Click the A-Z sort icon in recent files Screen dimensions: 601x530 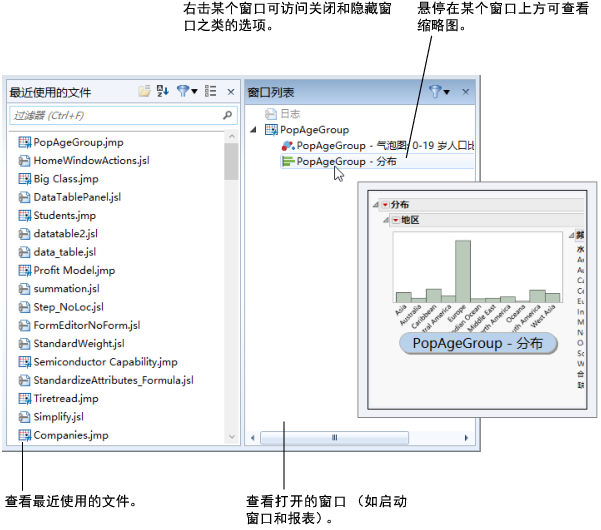pyautogui.click(x=163, y=91)
